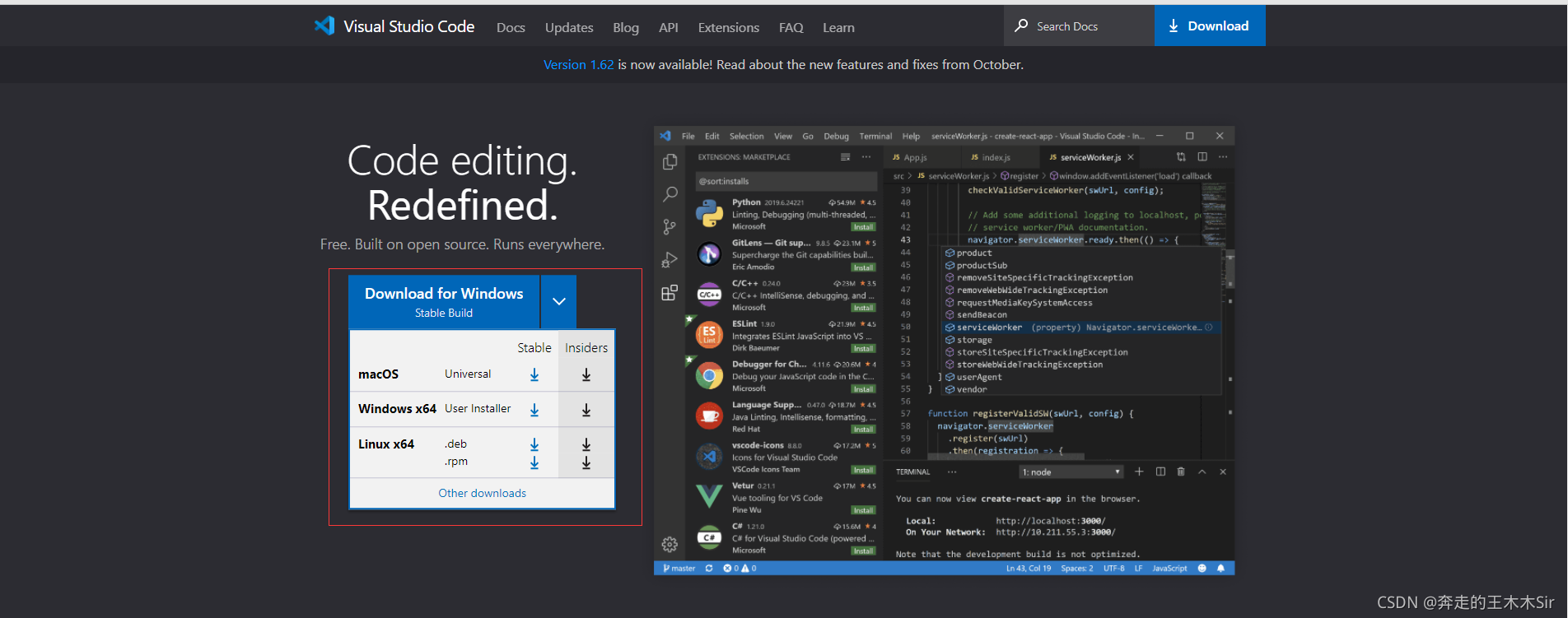The width and height of the screenshot is (1568, 618).
Task: Download macOS Universal stable build
Action: point(534,374)
